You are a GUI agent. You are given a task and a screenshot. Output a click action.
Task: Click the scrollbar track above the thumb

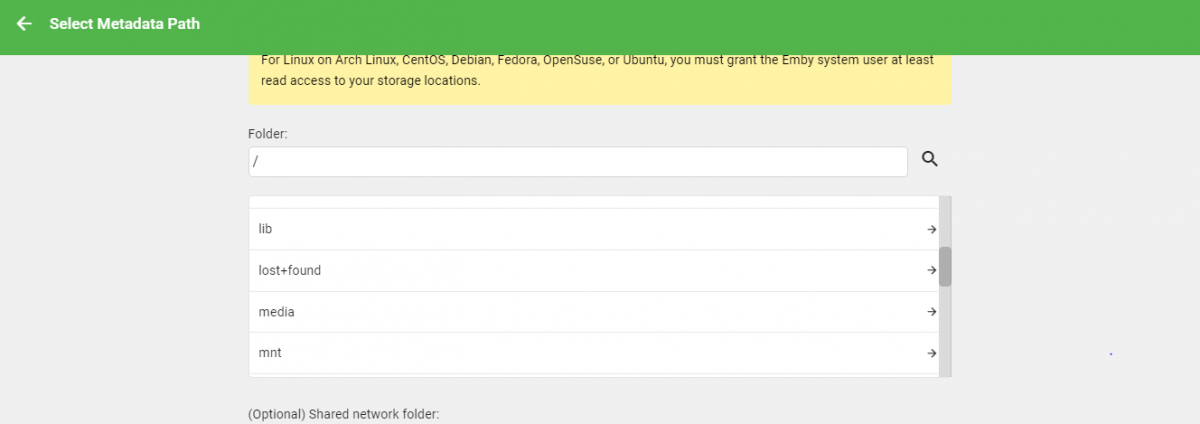pos(945,220)
